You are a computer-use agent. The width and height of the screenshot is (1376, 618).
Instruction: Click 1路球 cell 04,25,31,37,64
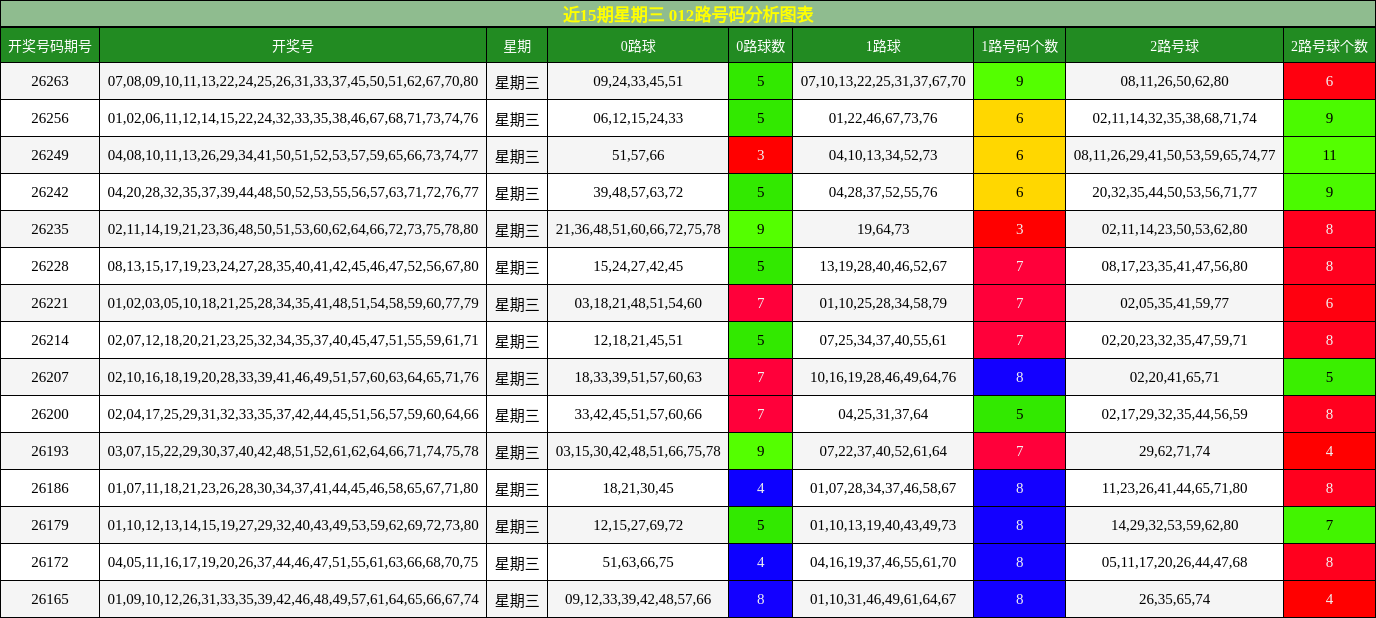(883, 414)
